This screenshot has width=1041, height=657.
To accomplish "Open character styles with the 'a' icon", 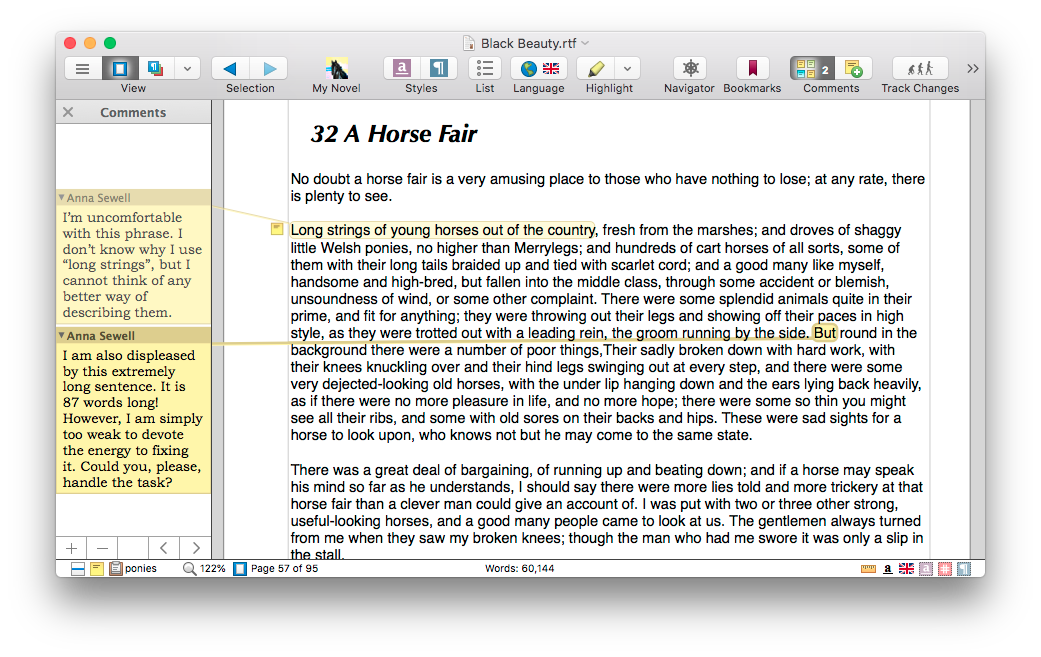I will pyautogui.click(x=402, y=68).
